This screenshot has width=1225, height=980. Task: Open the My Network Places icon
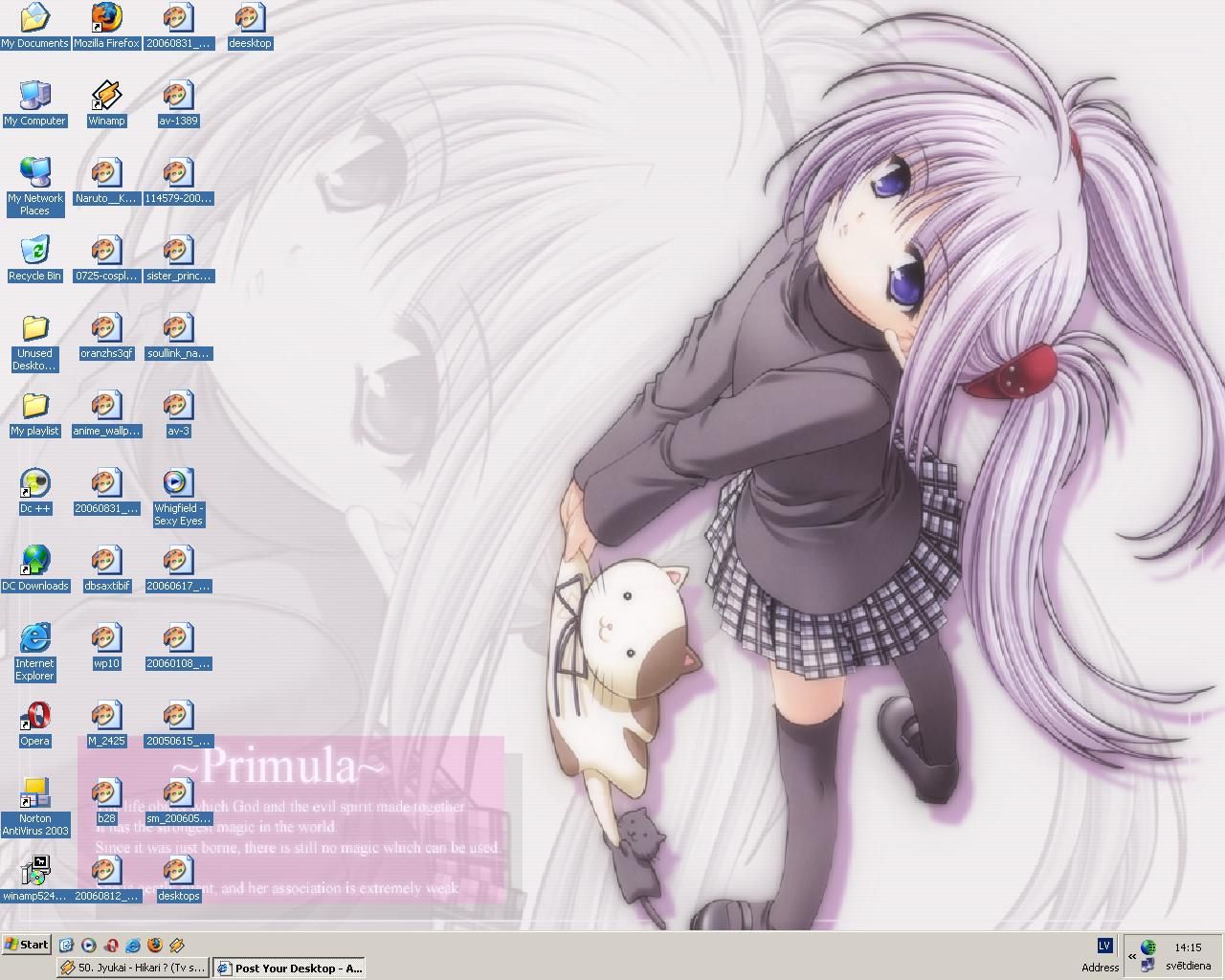(34, 187)
